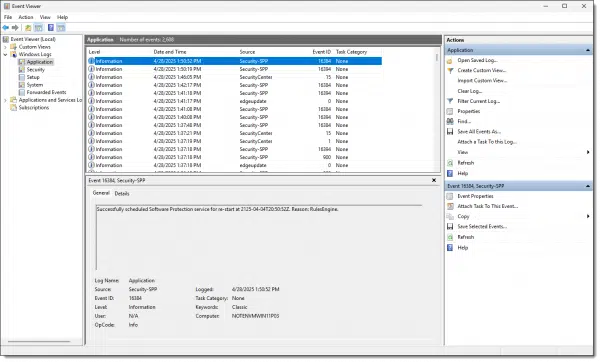600x362 pixels.
Task: Click the System log icon in the tree
Action: 22,85
